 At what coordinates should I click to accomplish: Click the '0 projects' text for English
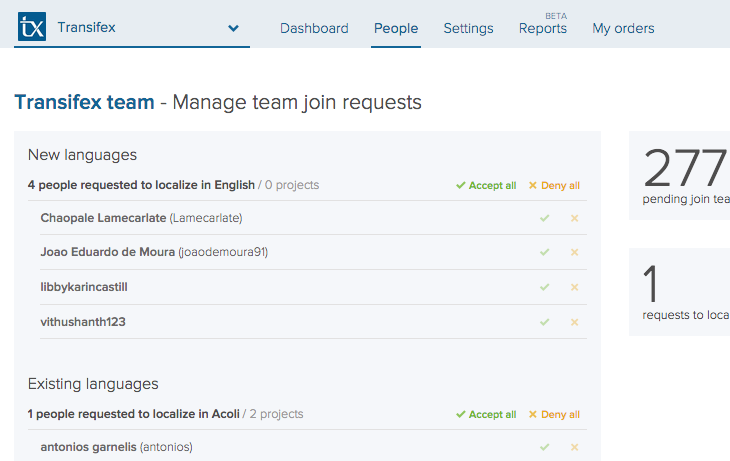coord(292,185)
